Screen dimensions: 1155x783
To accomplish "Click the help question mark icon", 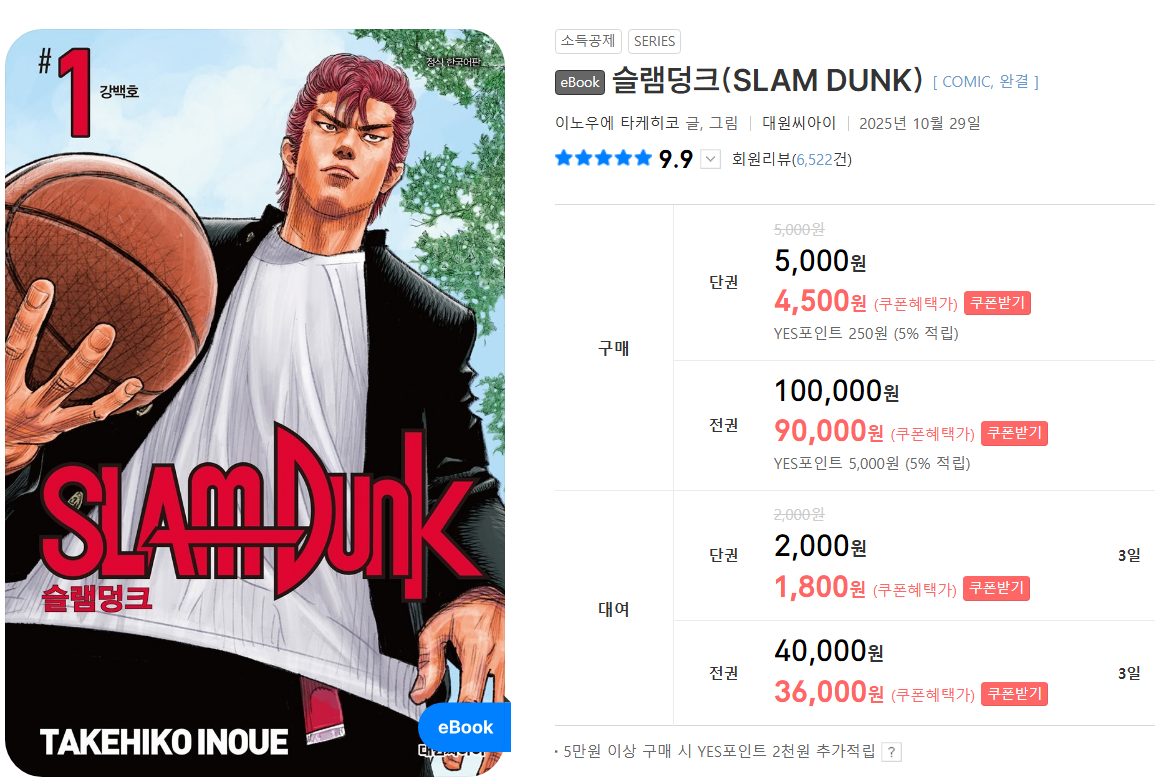I will click(891, 752).
